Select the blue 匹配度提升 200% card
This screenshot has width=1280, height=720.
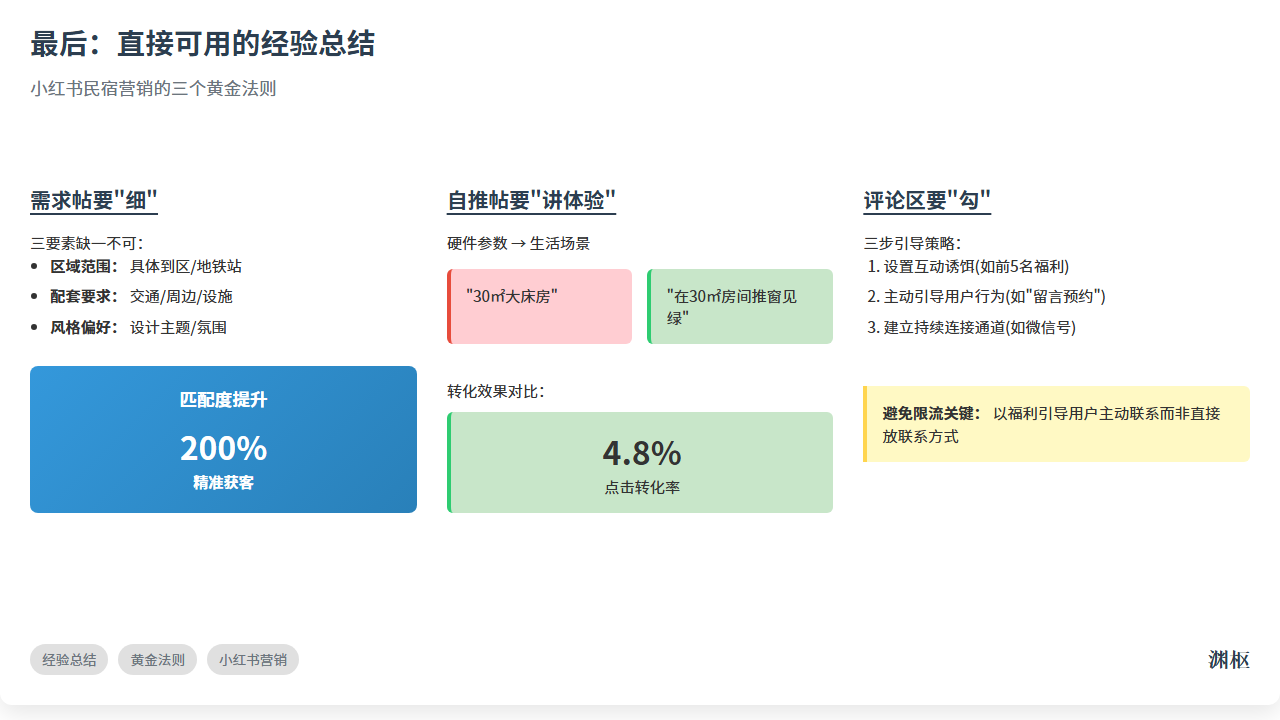coord(223,439)
